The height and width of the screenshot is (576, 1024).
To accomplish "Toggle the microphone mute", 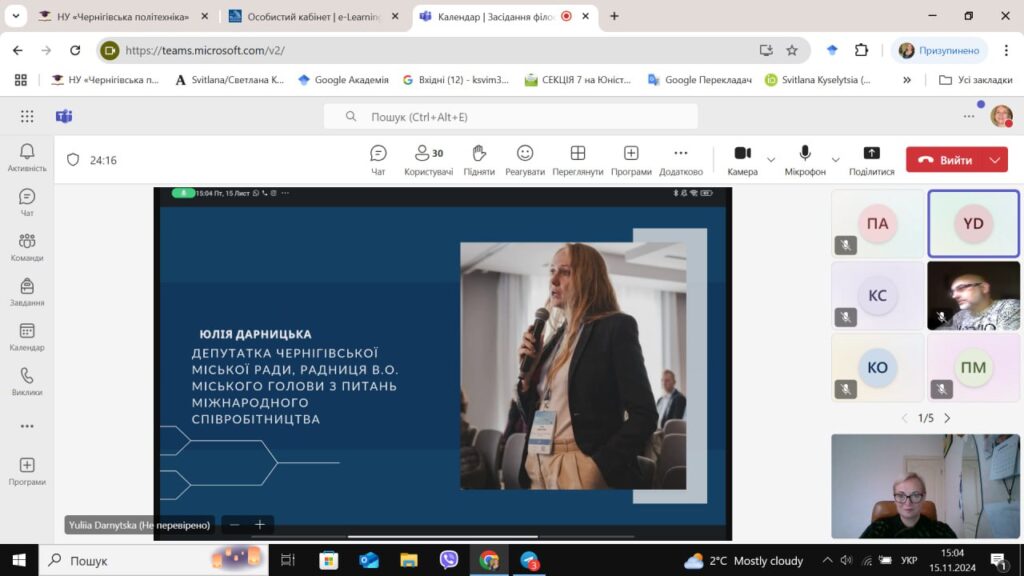I will point(805,159).
